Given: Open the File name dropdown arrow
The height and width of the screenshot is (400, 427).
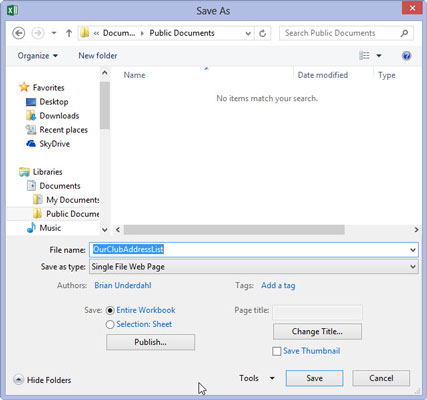Looking at the screenshot, I should click(x=413, y=250).
